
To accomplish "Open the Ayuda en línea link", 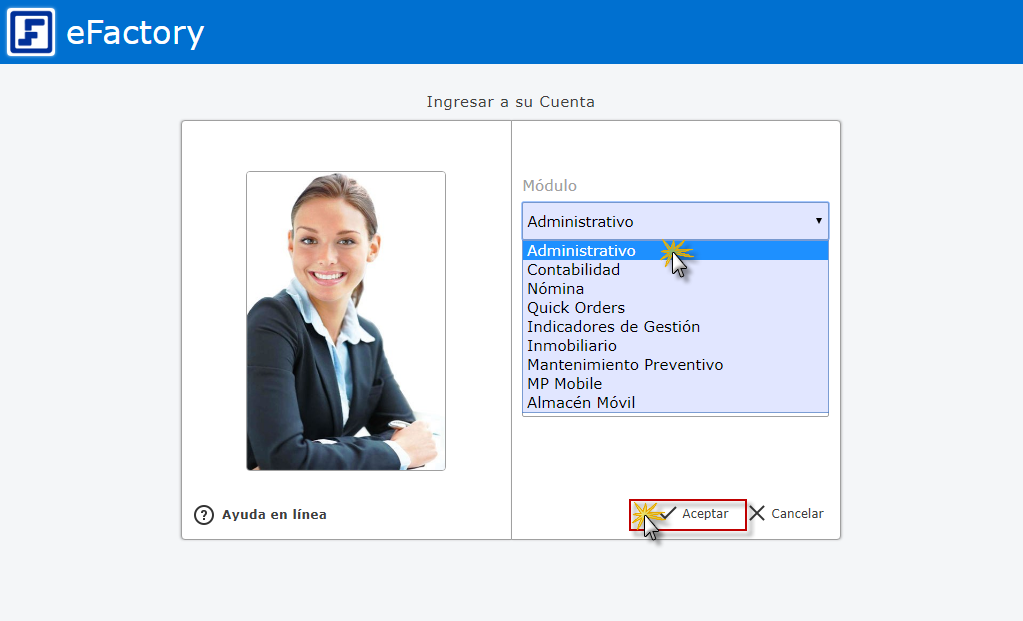I will (274, 515).
